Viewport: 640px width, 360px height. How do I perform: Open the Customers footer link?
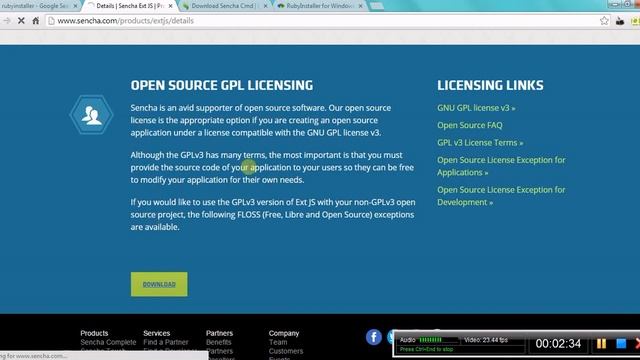(286, 351)
